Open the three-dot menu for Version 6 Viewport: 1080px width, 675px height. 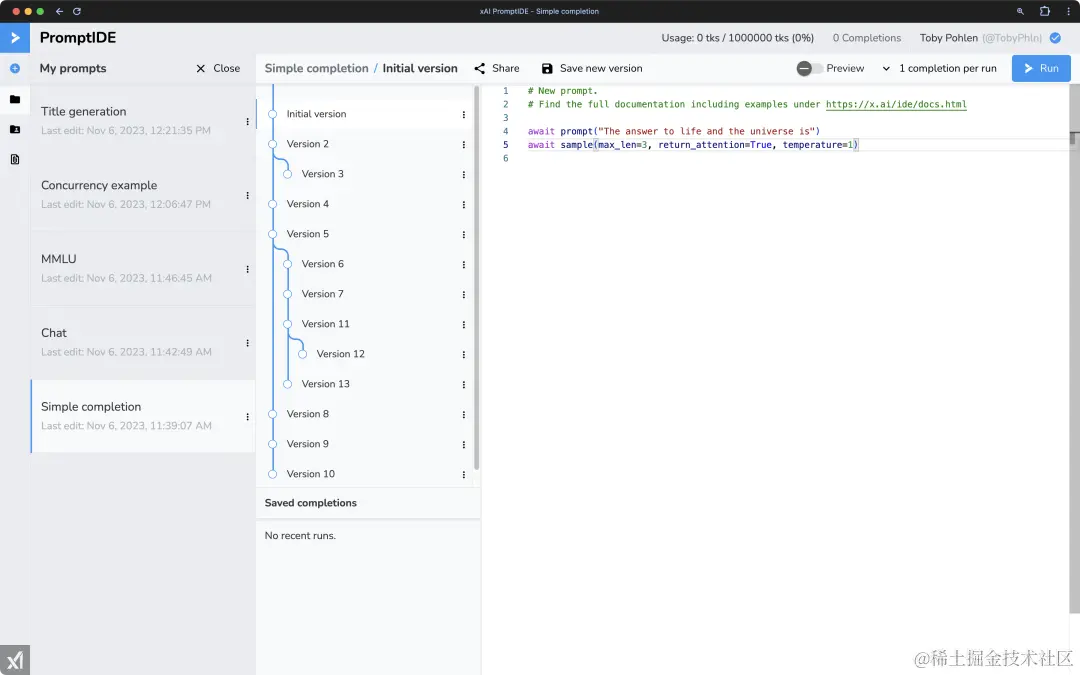pos(464,264)
